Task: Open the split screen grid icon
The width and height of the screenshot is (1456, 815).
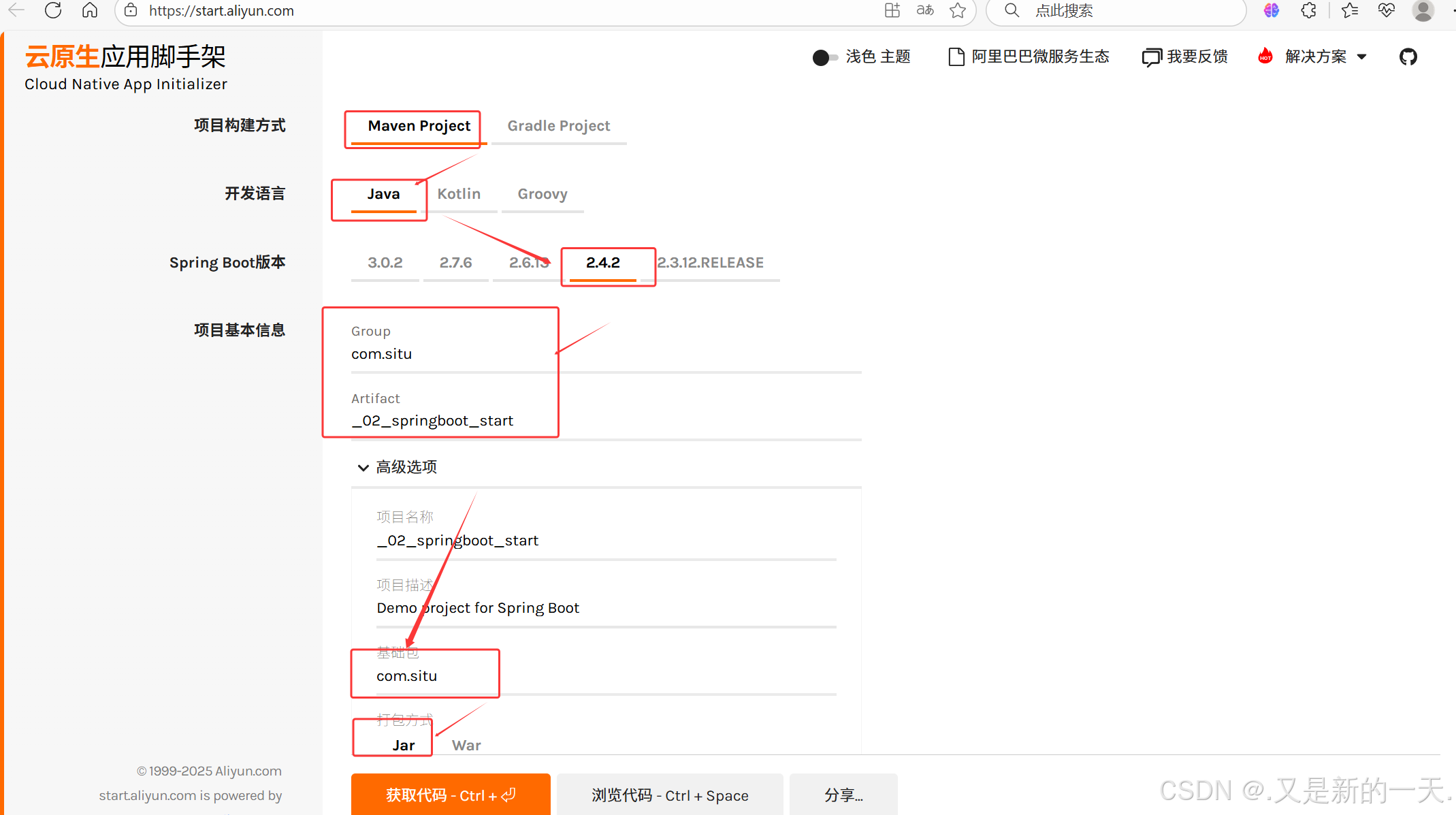Action: click(892, 10)
